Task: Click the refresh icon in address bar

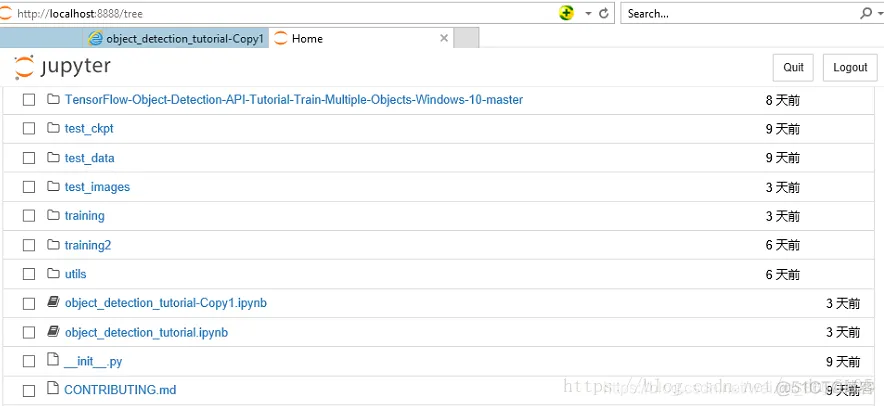Action: coord(604,14)
